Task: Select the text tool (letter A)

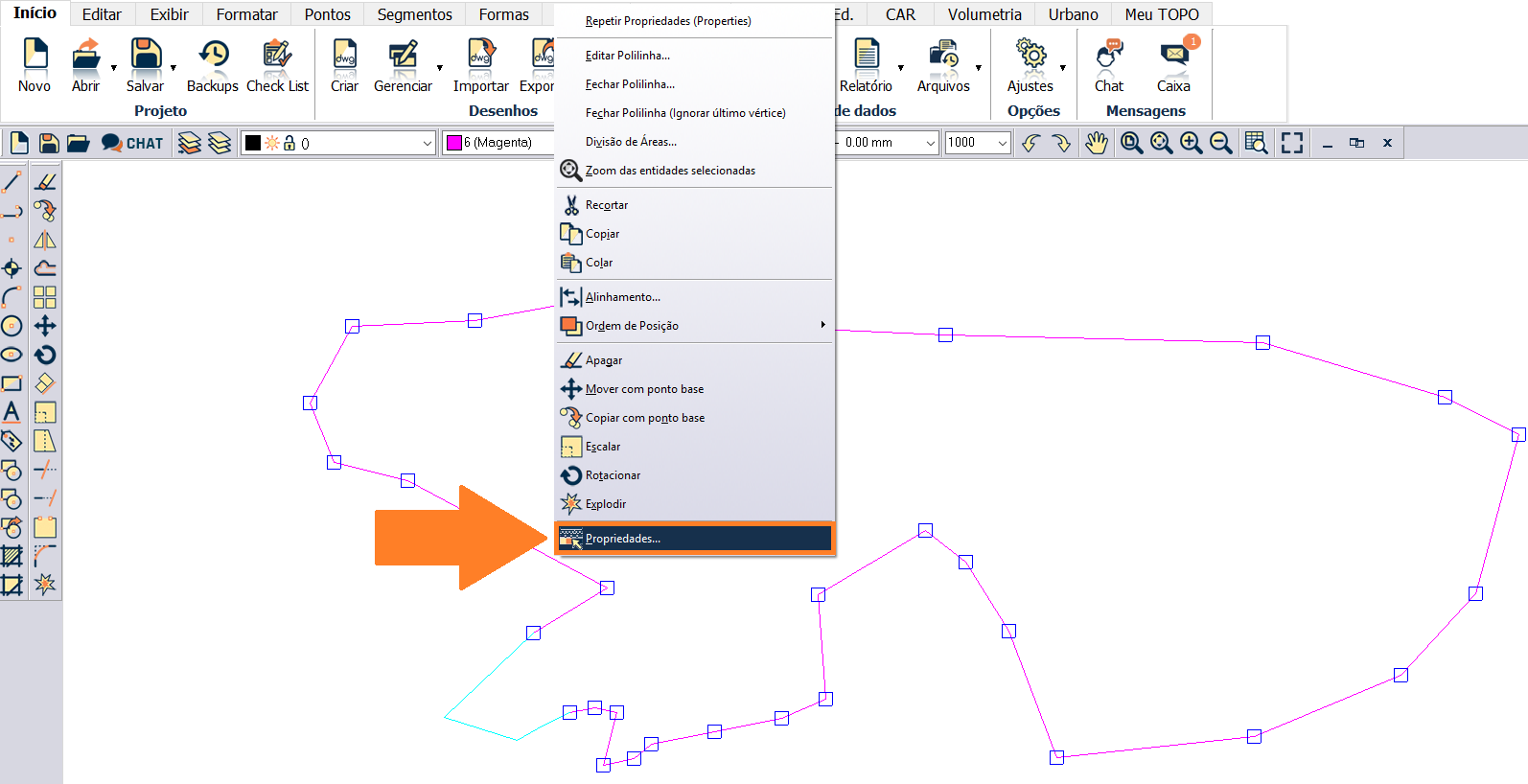Action: pyautogui.click(x=12, y=412)
